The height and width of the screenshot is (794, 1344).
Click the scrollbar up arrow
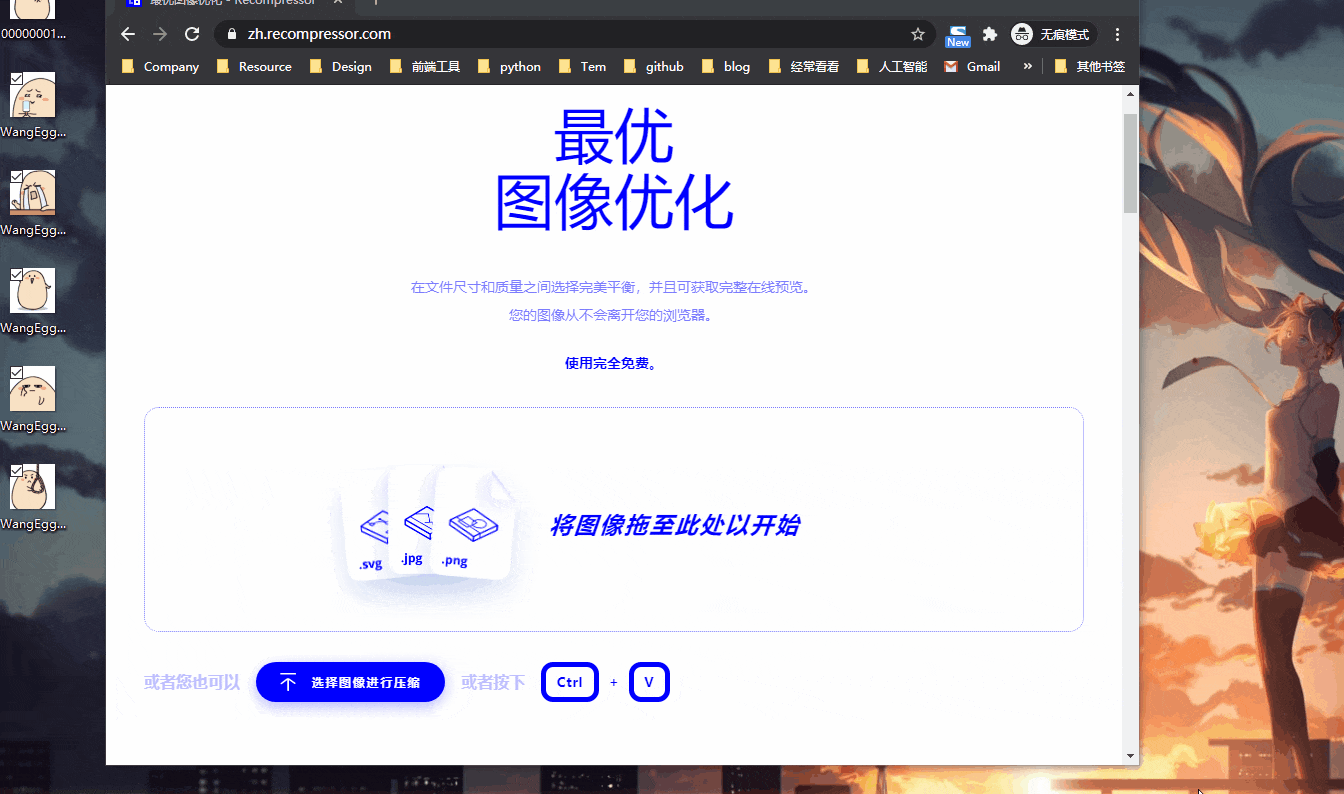point(1131,94)
